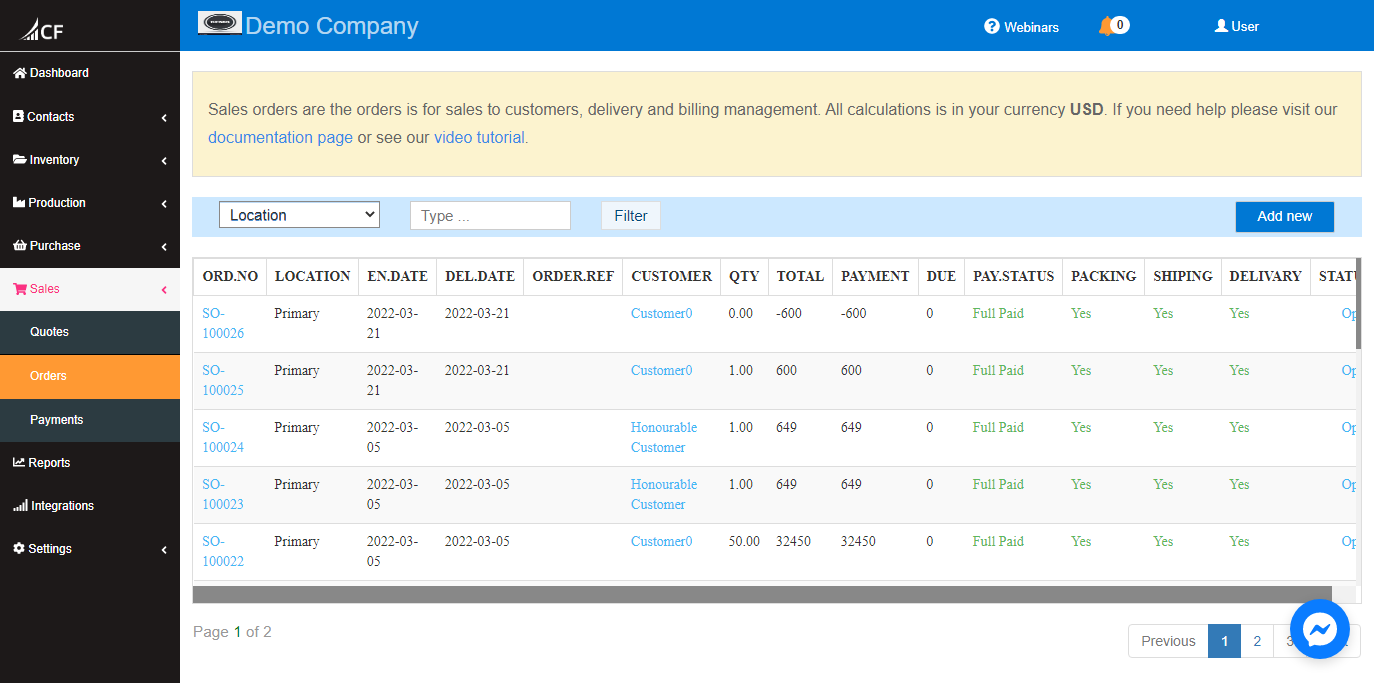Open the Messenger chat bubble
This screenshot has width=1374, height=683.
click(1319, 629)
